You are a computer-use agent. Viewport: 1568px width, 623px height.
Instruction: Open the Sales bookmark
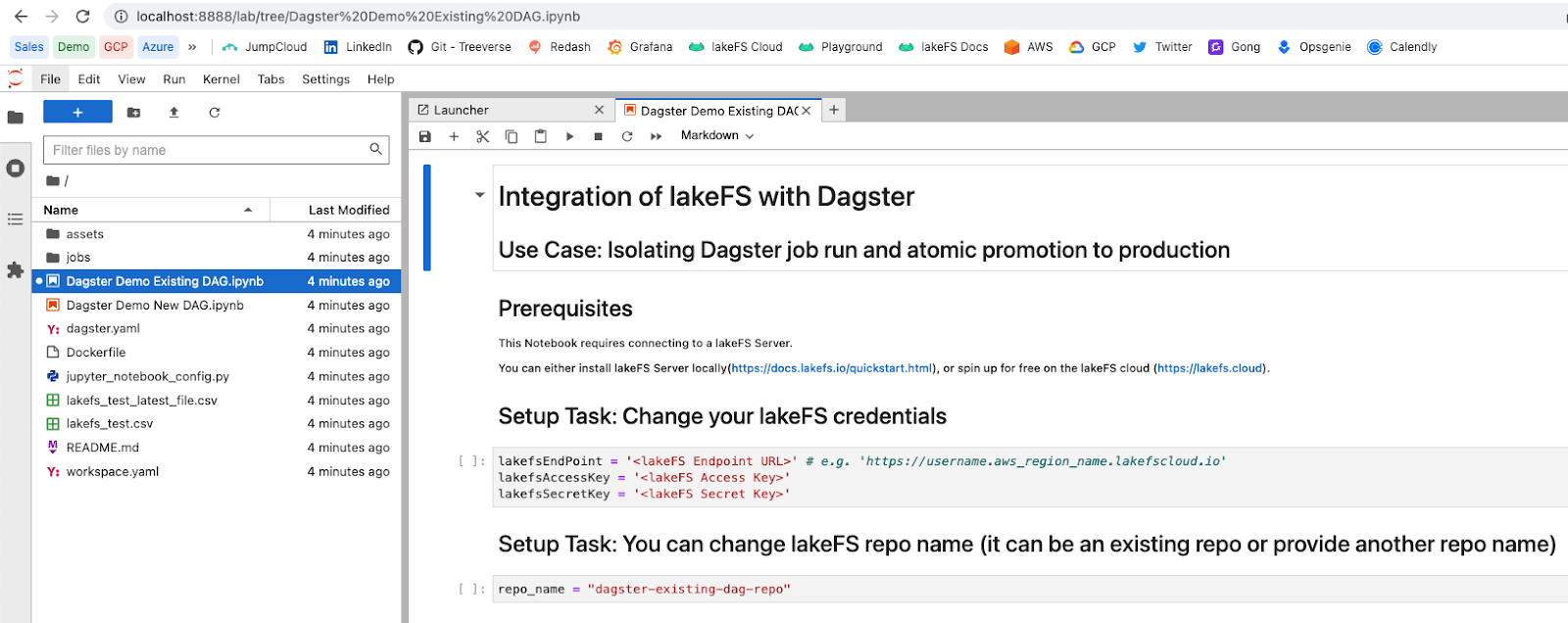[28, 47]
